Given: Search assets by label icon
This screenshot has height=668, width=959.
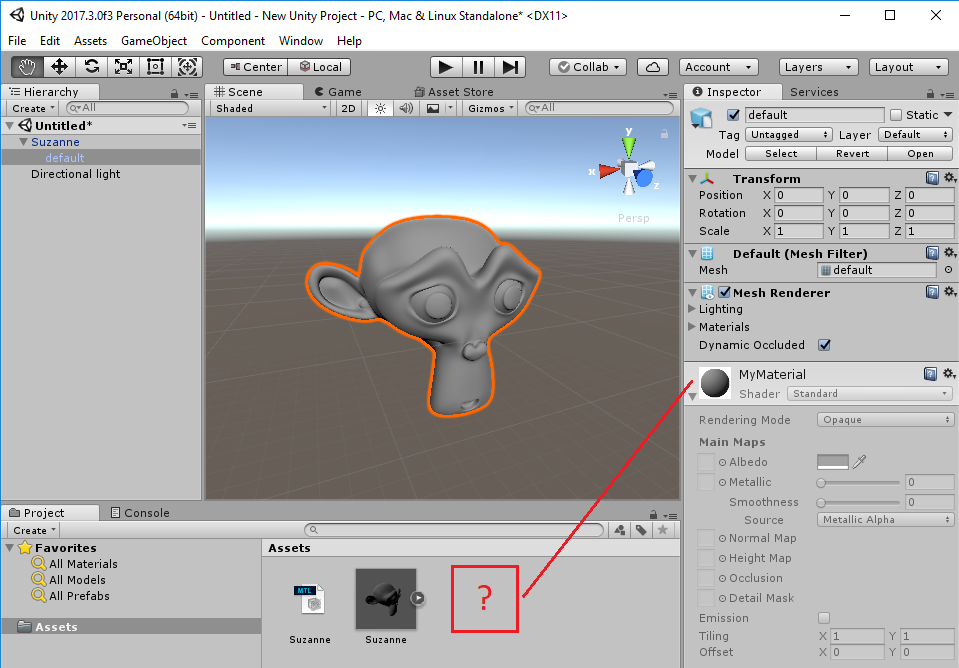Looking at the screenshot, I should pos(641,530).
